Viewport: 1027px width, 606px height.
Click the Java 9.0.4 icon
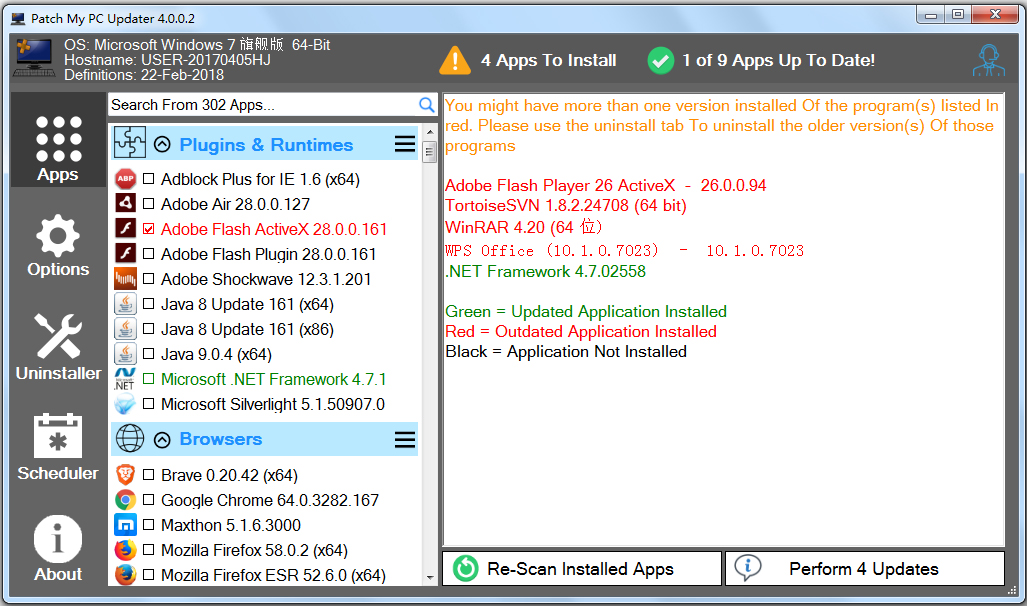pos(125,354)
